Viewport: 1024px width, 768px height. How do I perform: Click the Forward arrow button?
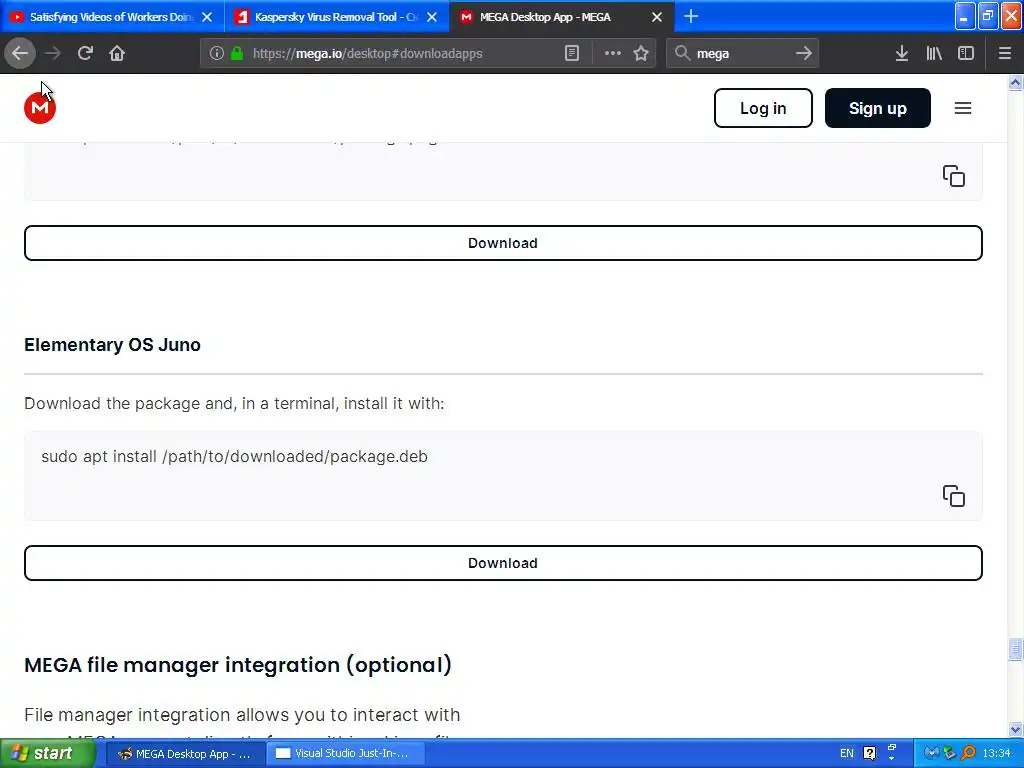53,53
